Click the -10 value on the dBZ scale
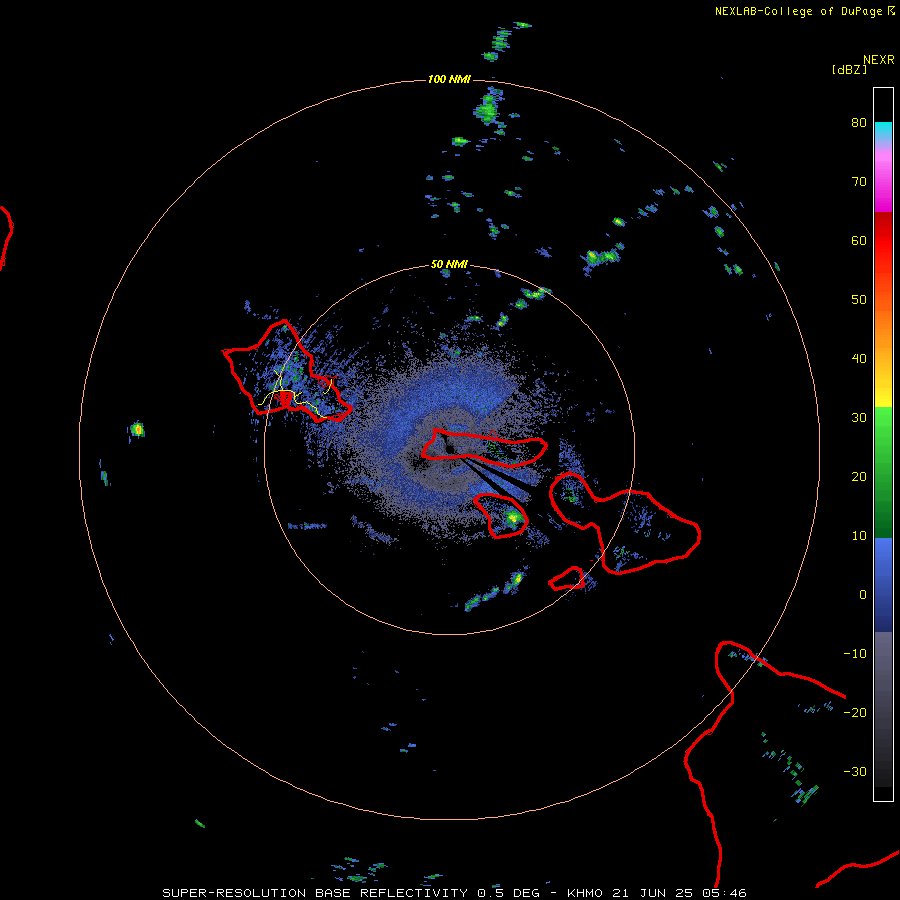The height and width of the screenshot is (900, 900). (855, 654)
